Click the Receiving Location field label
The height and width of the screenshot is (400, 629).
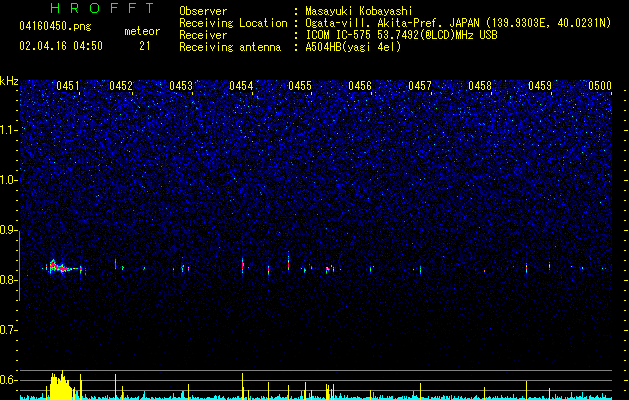[233, 23]
